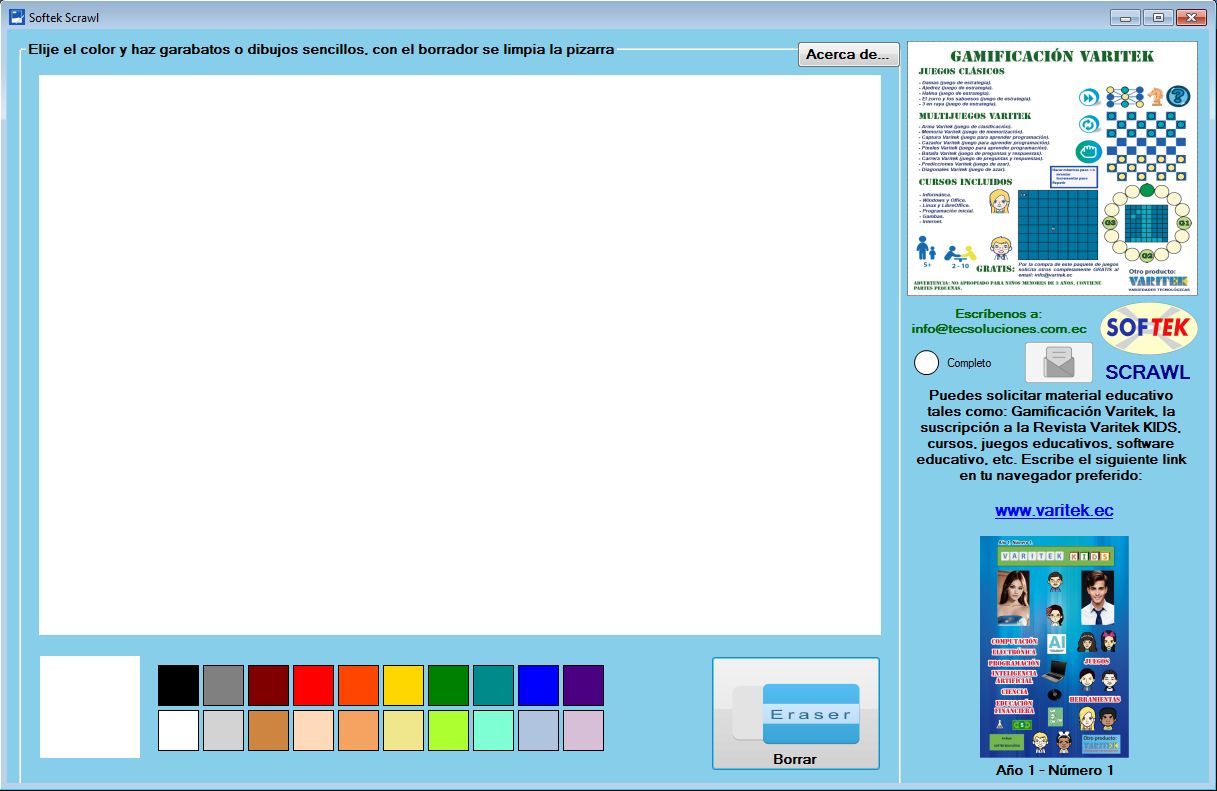Pick the orange-red color swatch
Image resolution: width=1217 pixels, height=791 pixels.
pos(358,685)
